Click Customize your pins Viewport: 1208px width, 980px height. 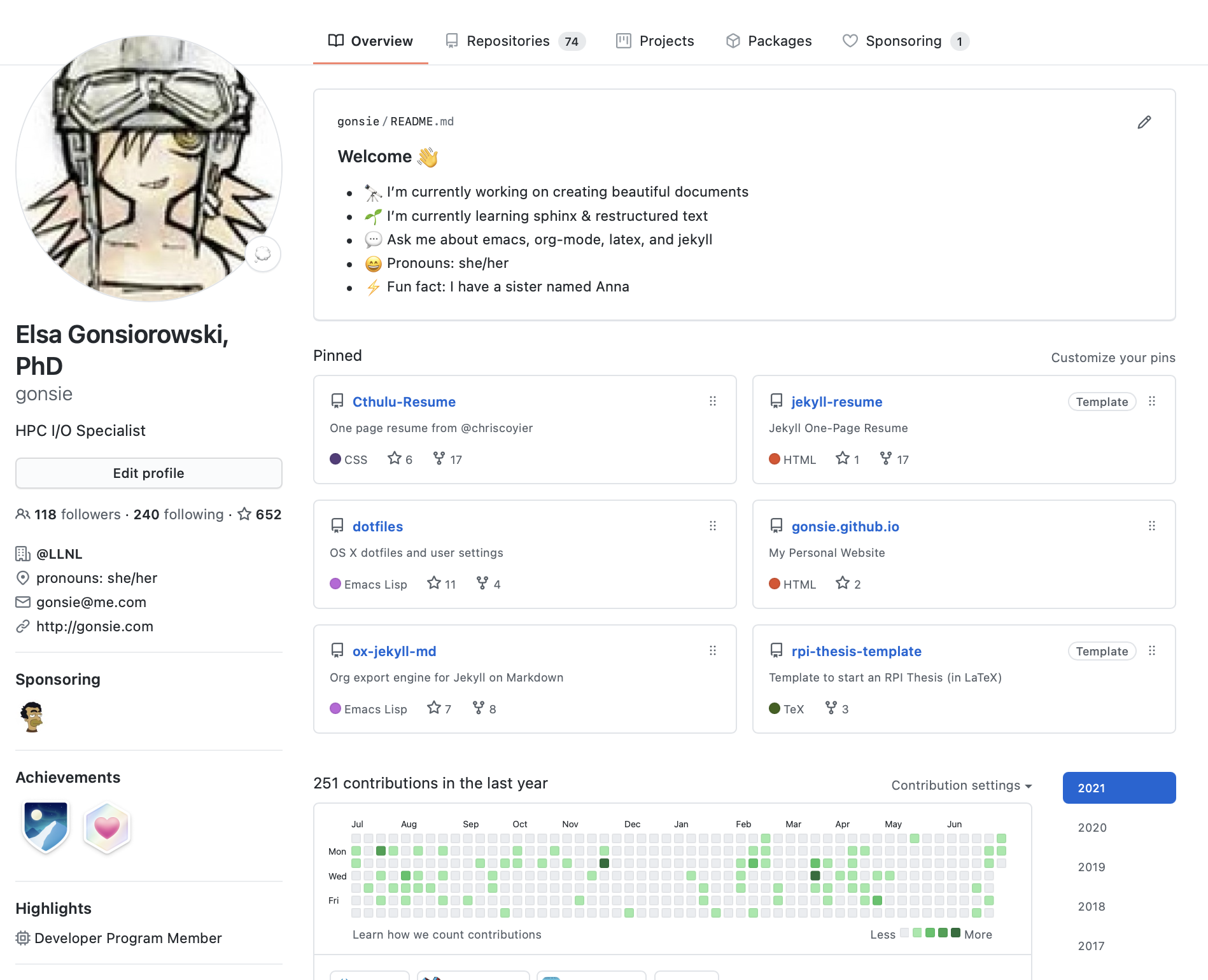(1113, 358)
